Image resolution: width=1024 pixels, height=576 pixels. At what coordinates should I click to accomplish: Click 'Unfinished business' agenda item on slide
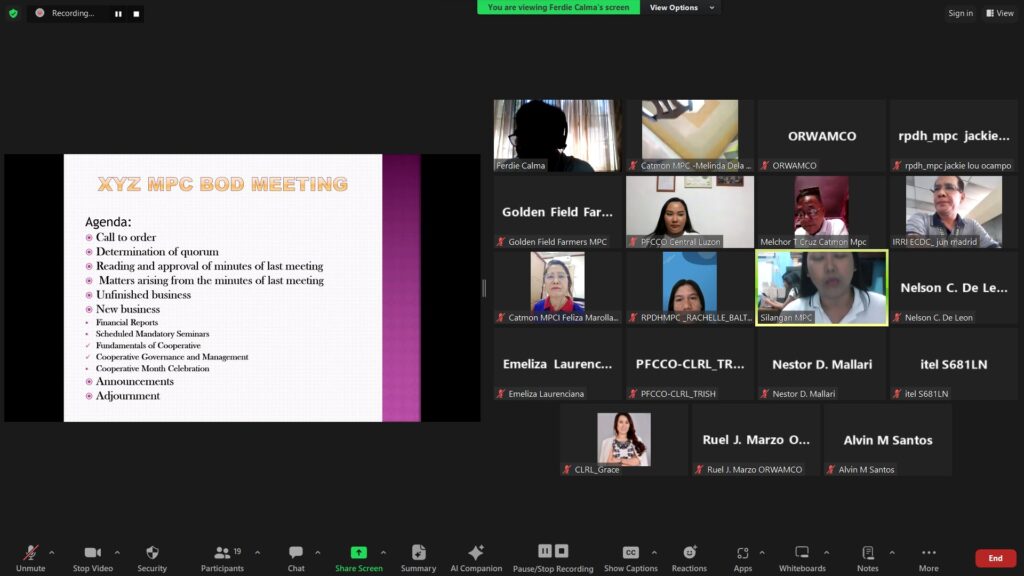point(144,295)
